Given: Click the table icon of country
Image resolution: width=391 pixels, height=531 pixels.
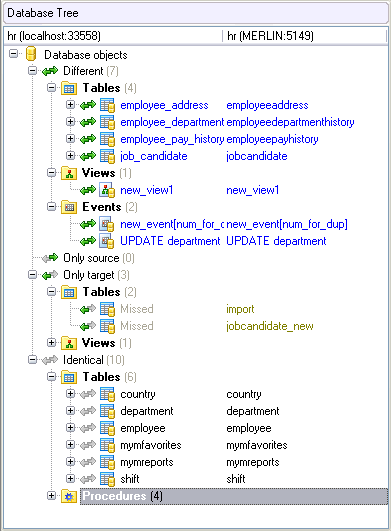Looking at the screenshot, I should (107, 394).
